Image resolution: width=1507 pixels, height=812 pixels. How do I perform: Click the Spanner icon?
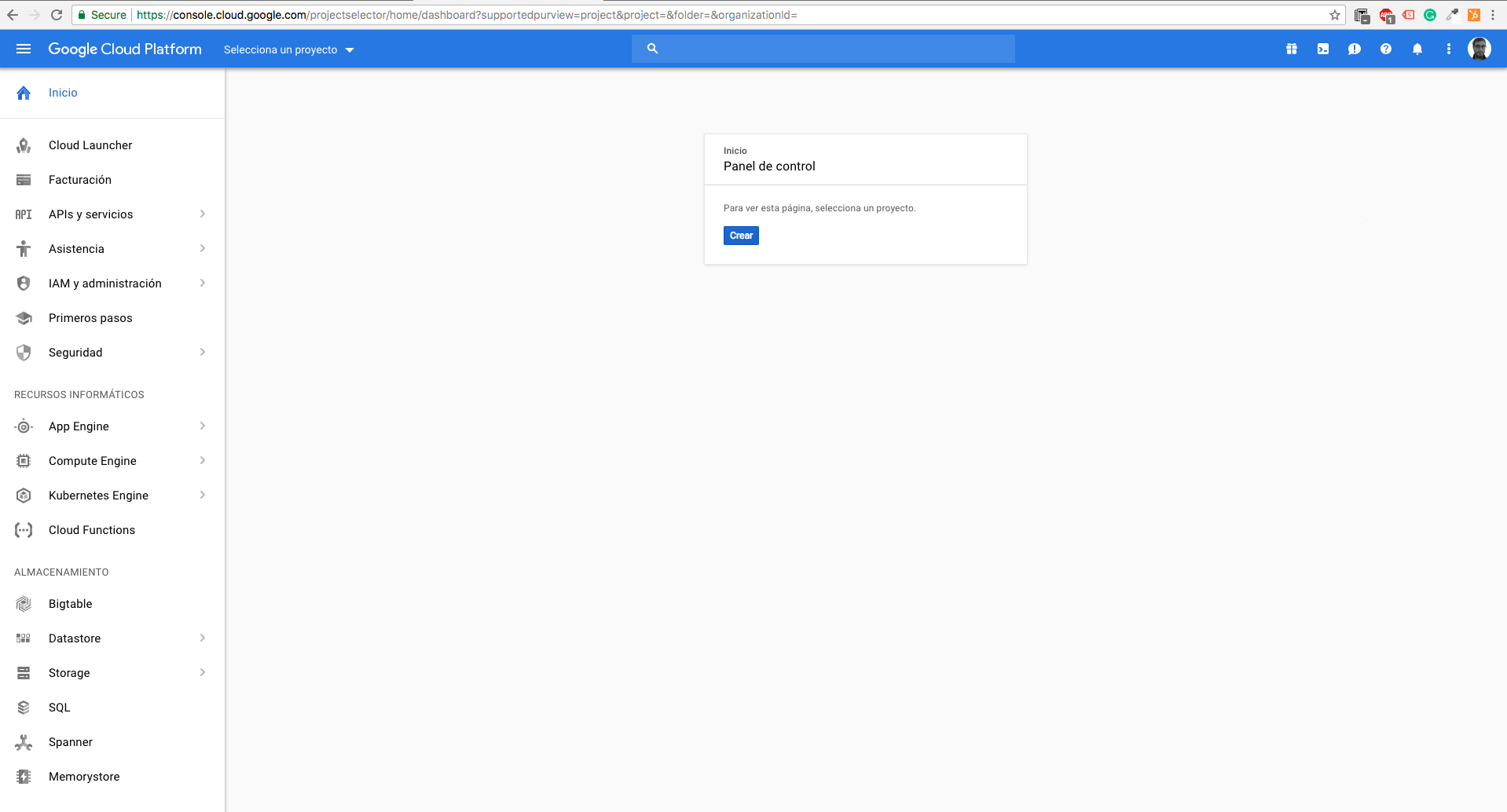coord(24,742)
